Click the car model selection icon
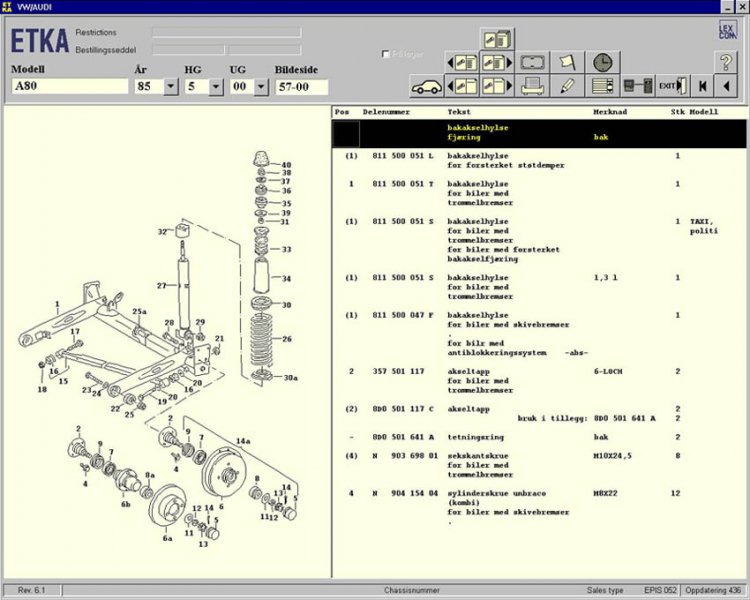Screen dimensions: 750x600 [427, 86]
